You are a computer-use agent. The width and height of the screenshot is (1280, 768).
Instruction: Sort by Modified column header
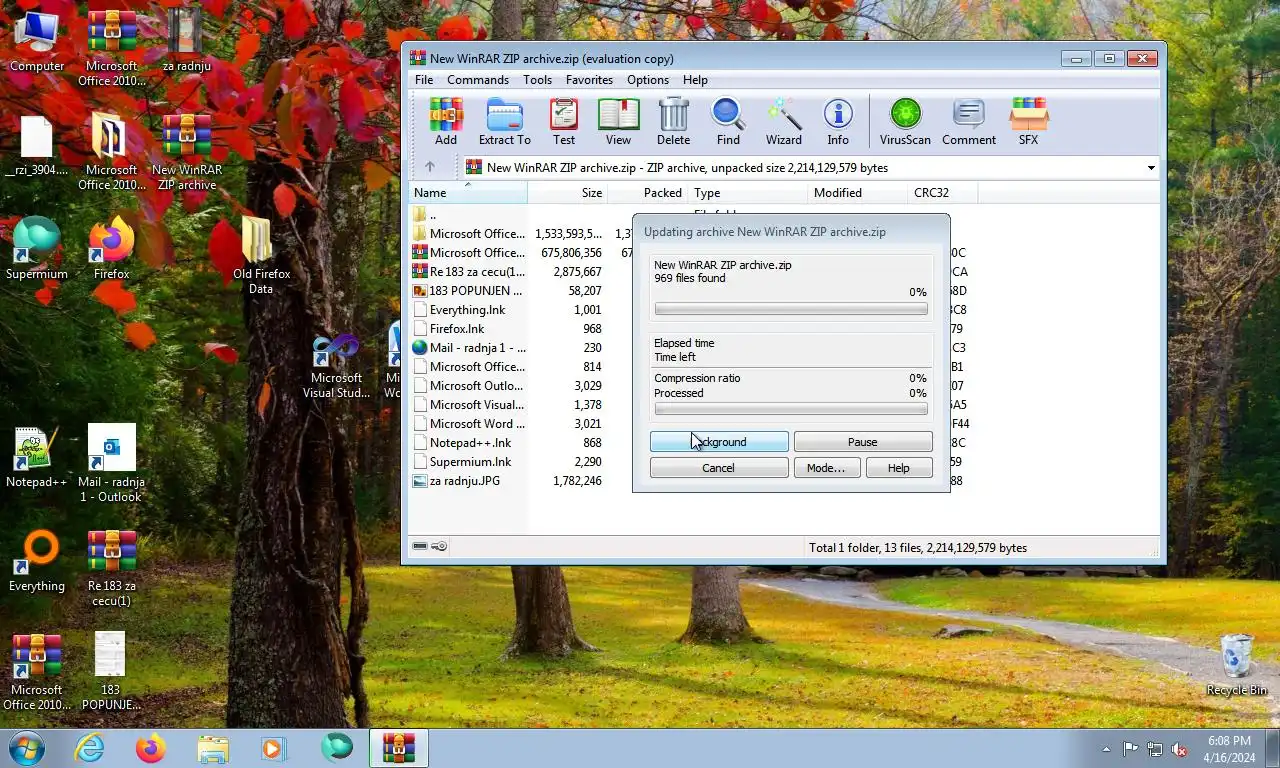[857, 193]
